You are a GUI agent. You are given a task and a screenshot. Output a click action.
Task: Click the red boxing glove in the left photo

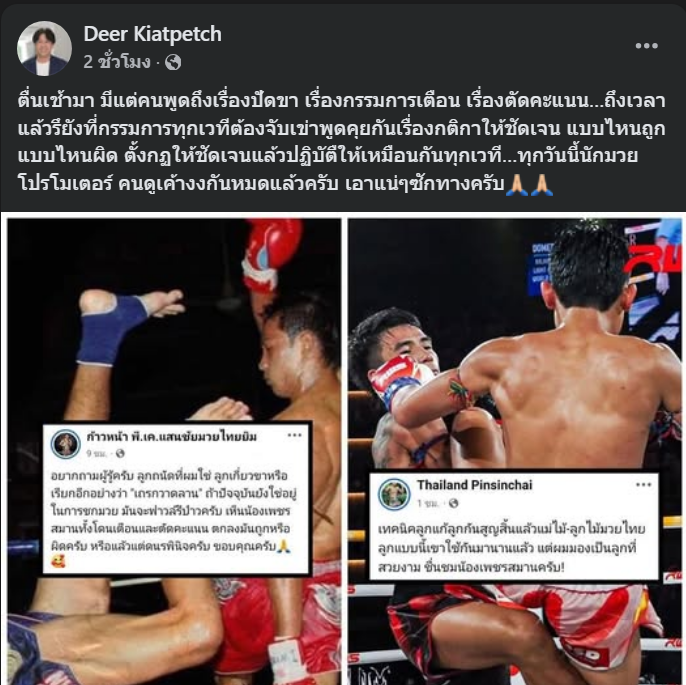pyautogui.click(x=272, y=254)
